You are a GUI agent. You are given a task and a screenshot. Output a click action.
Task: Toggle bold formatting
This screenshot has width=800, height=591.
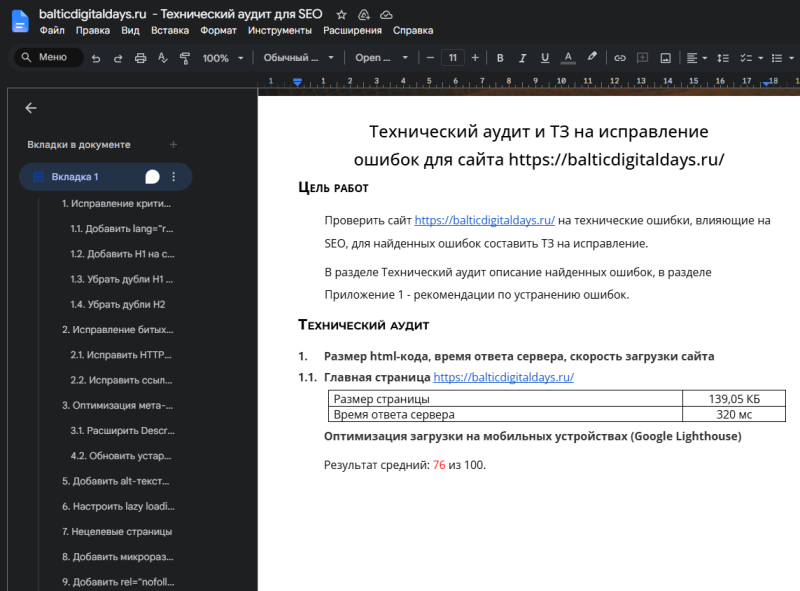point(500,58)
